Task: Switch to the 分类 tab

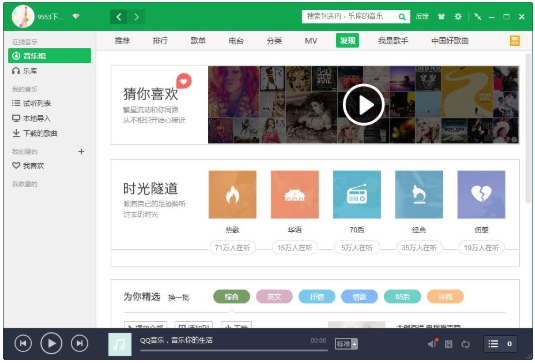Action: pos(274,41)
